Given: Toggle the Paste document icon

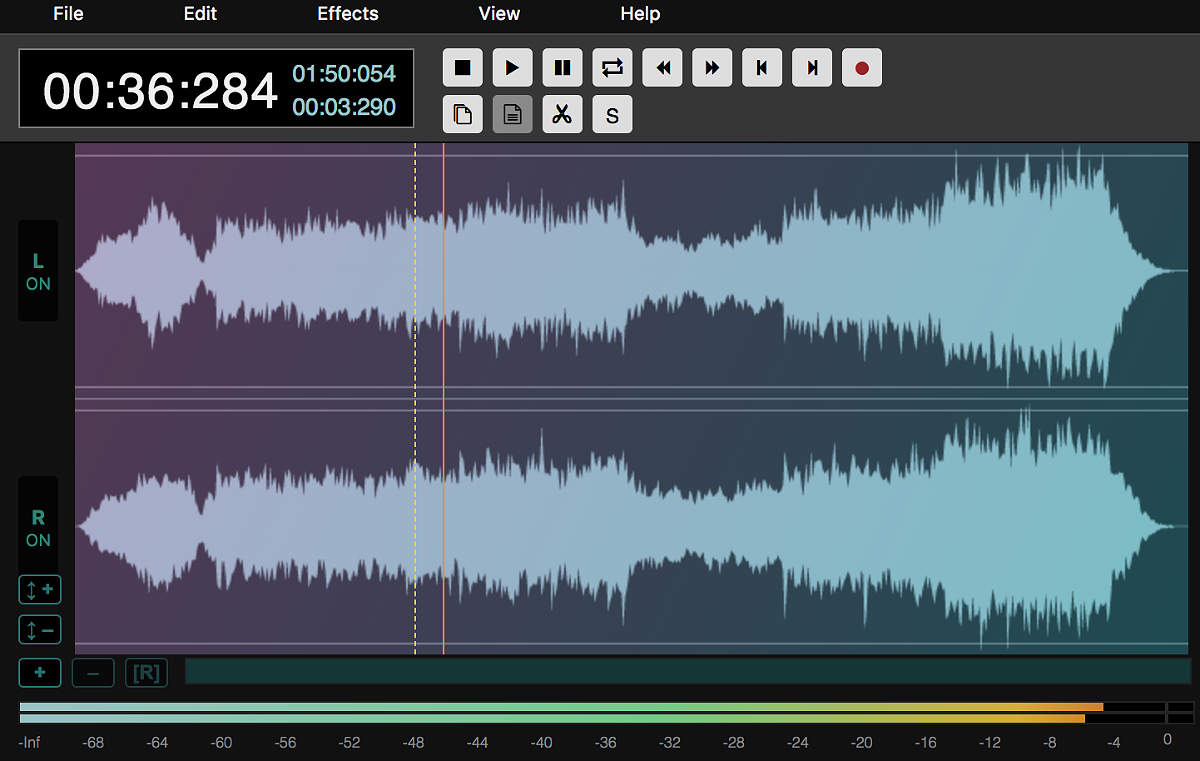Looking at the screenshot, I should click(x=512, y=113).
